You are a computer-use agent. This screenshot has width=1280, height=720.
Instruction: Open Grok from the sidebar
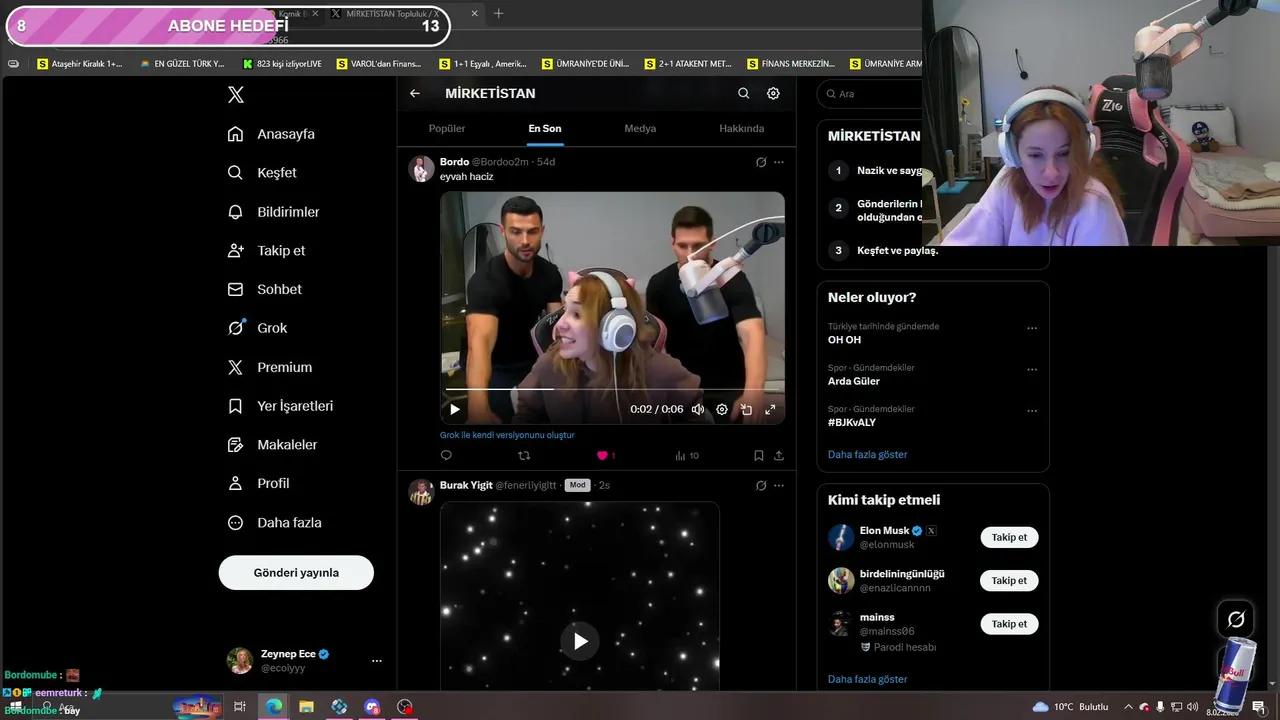pos(257,328)
